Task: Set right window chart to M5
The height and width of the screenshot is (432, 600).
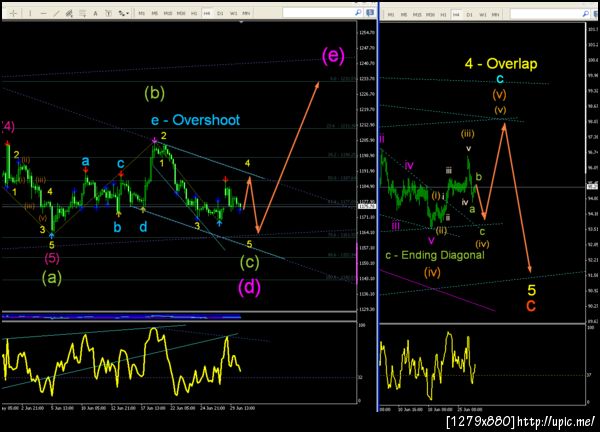Action: click(x=404, y=15)
